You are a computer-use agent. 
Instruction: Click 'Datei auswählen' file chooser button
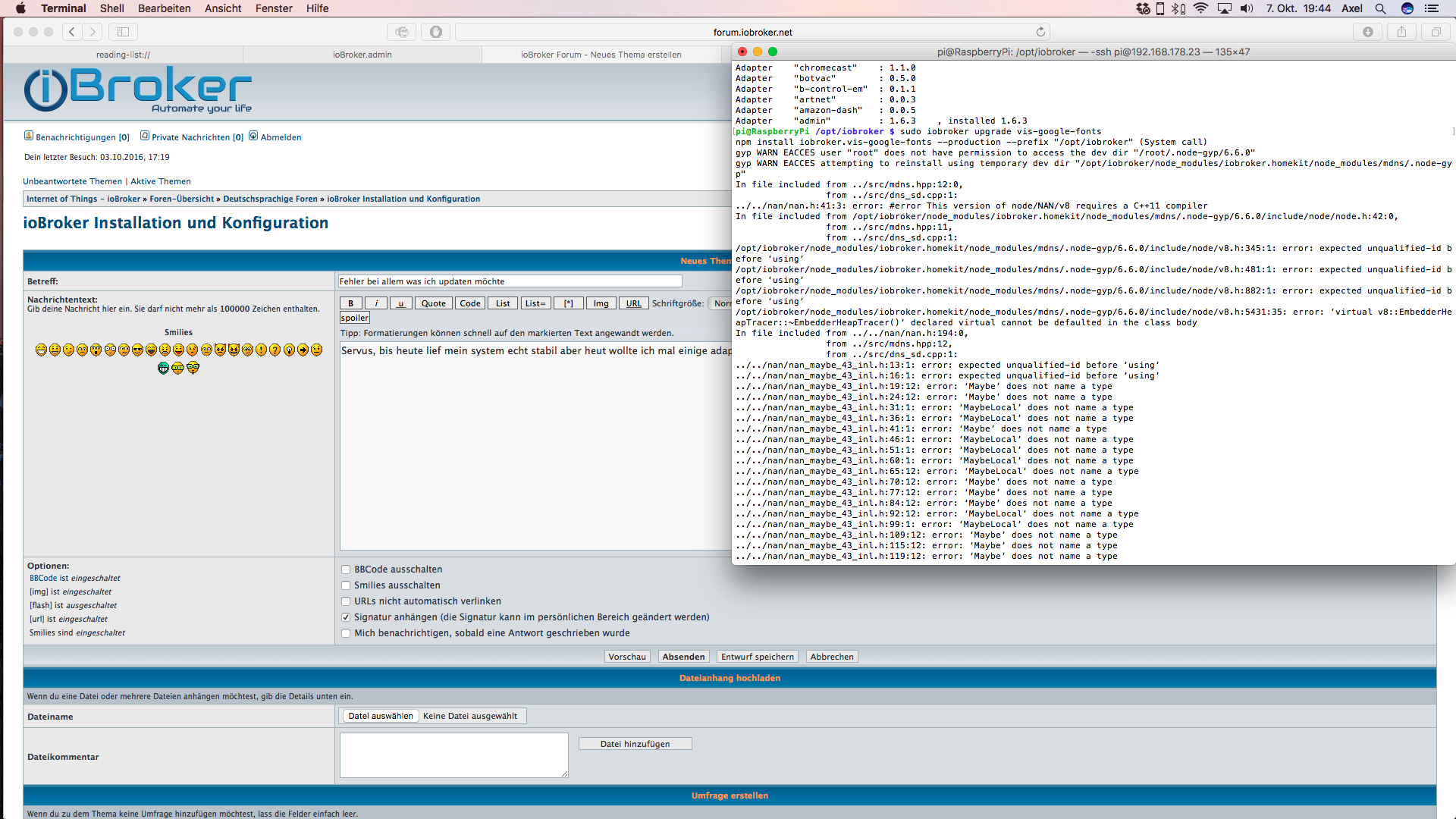tap(380, 716)
